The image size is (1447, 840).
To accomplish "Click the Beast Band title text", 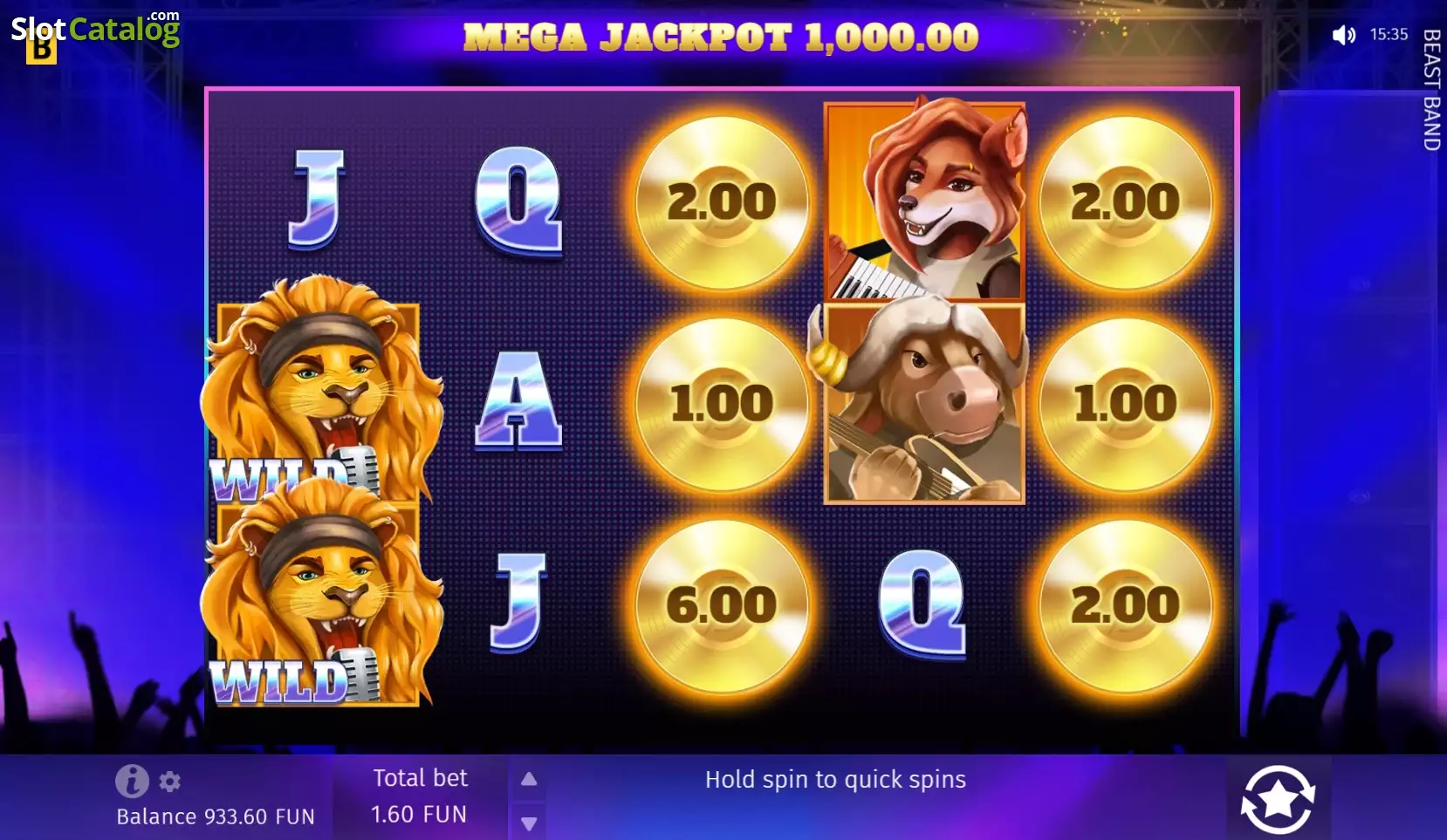I will (1431, 90).
